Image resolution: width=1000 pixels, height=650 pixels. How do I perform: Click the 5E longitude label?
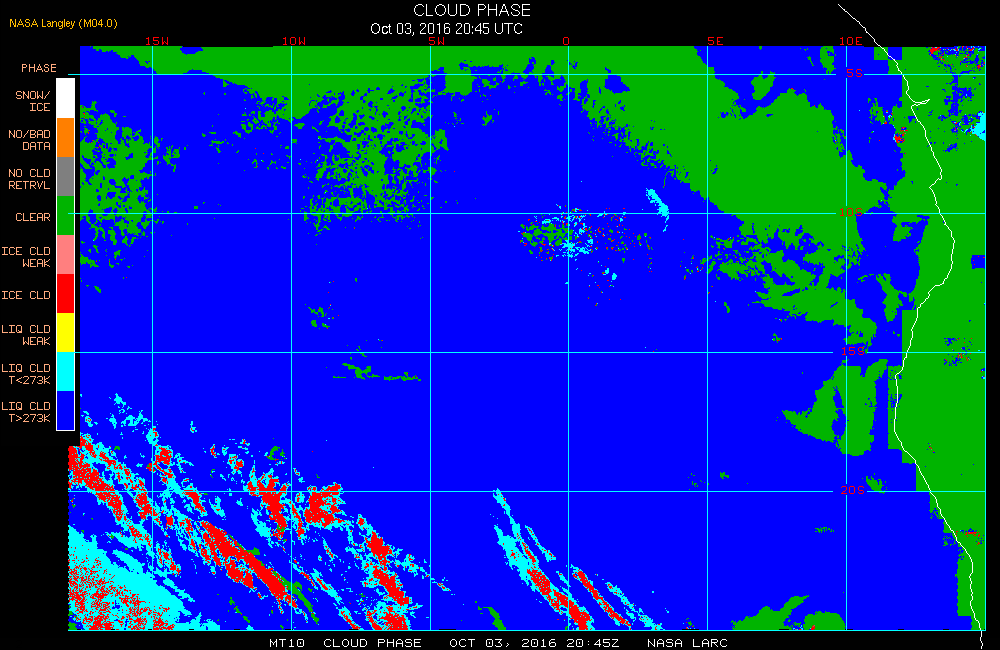click(x=715, y=41)
